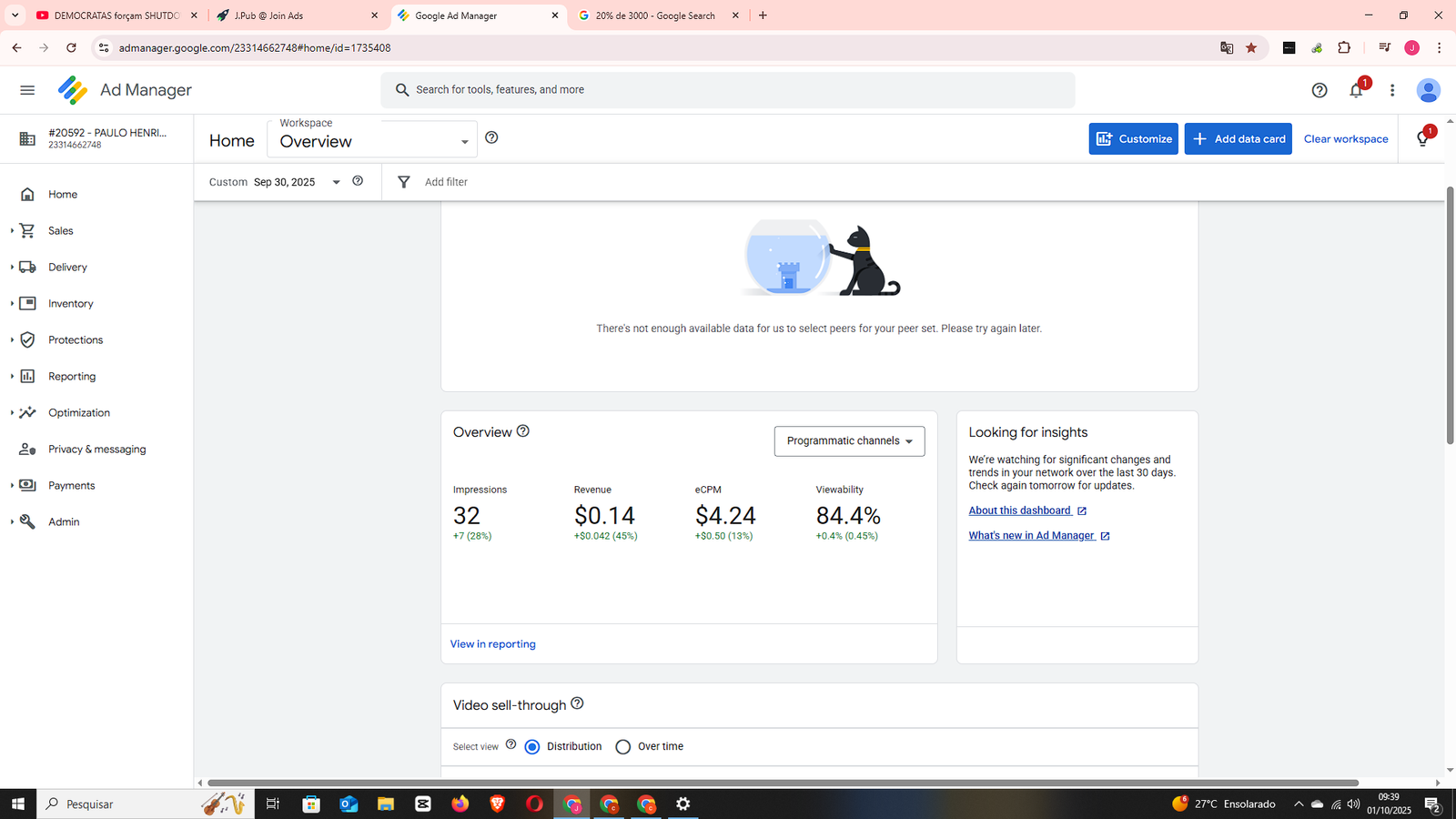Open the Programmatic channels dropdown

click(x=849, y=441)
